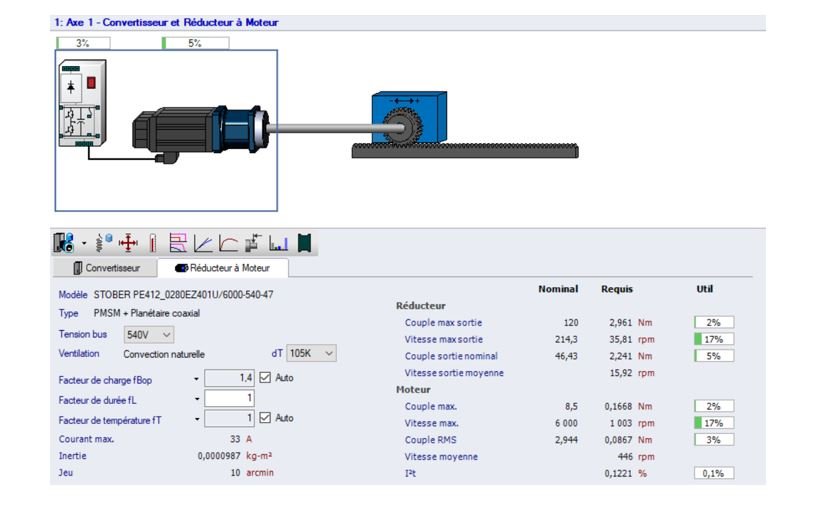This screenshot has height=516, width=839.
Task: Open the dT 105K dropdown
Action: (x=311, y=353)
